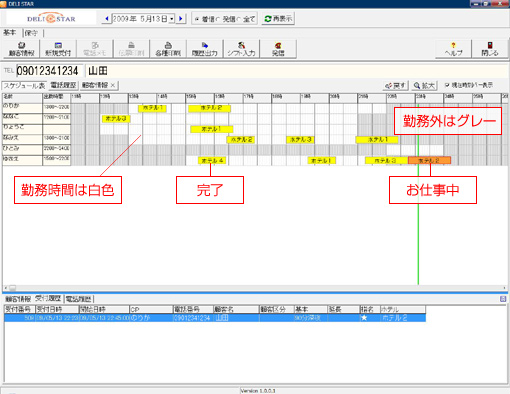The width and height of the screenshot is (510, 394).
Task: Select the 発信 radio button filter
Action: 218,19
